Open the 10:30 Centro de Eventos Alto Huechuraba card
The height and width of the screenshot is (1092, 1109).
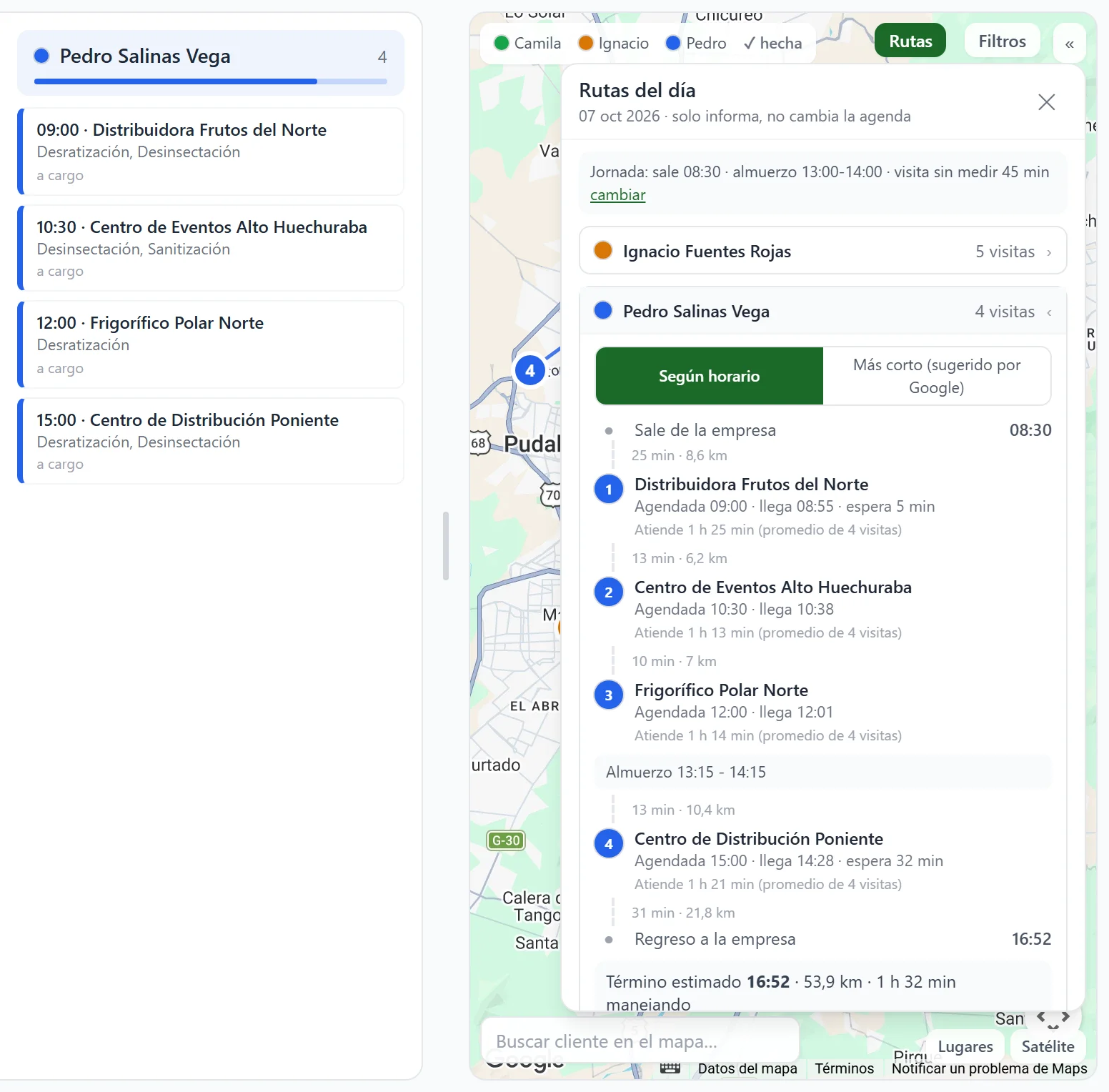click(211, 248)
